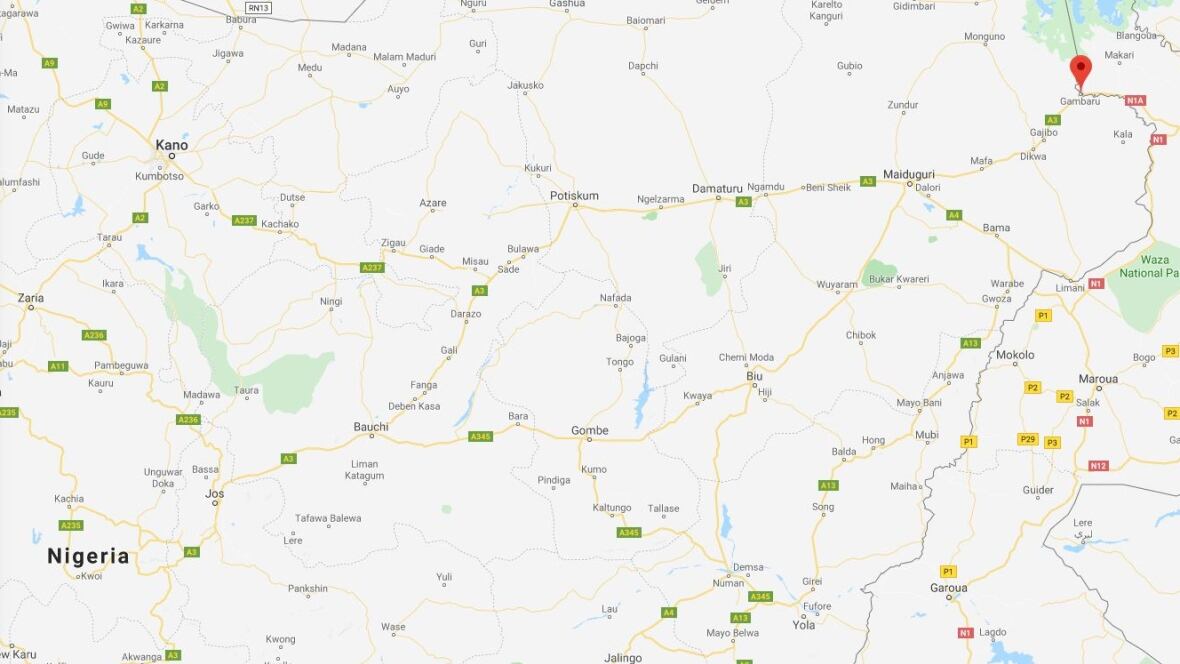The width and height of the screenshot is (1180, 664).
Task: Select the Yola city label
Action: tap(804, 624)
